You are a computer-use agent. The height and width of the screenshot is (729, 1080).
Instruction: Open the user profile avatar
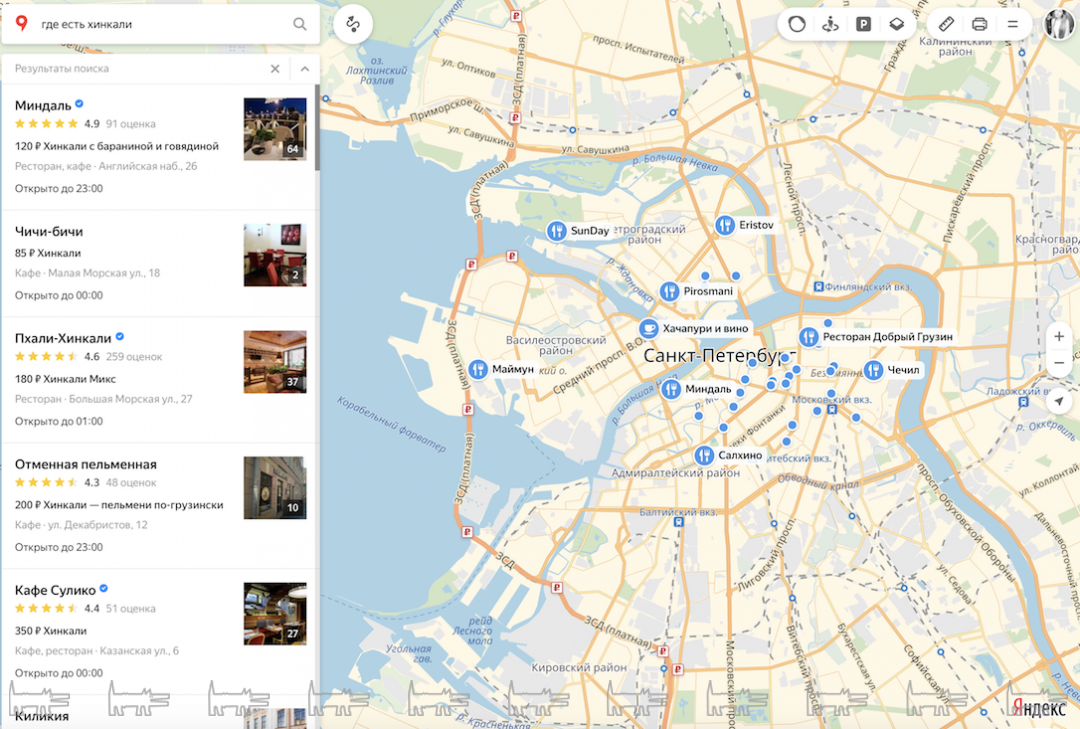click(x=1059, y=24)
